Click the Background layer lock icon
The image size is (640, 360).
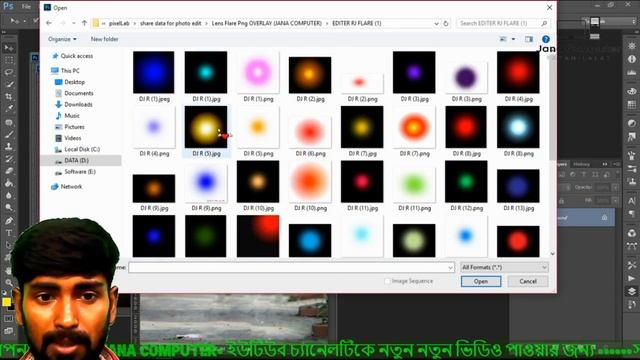(x=604, y=218)
